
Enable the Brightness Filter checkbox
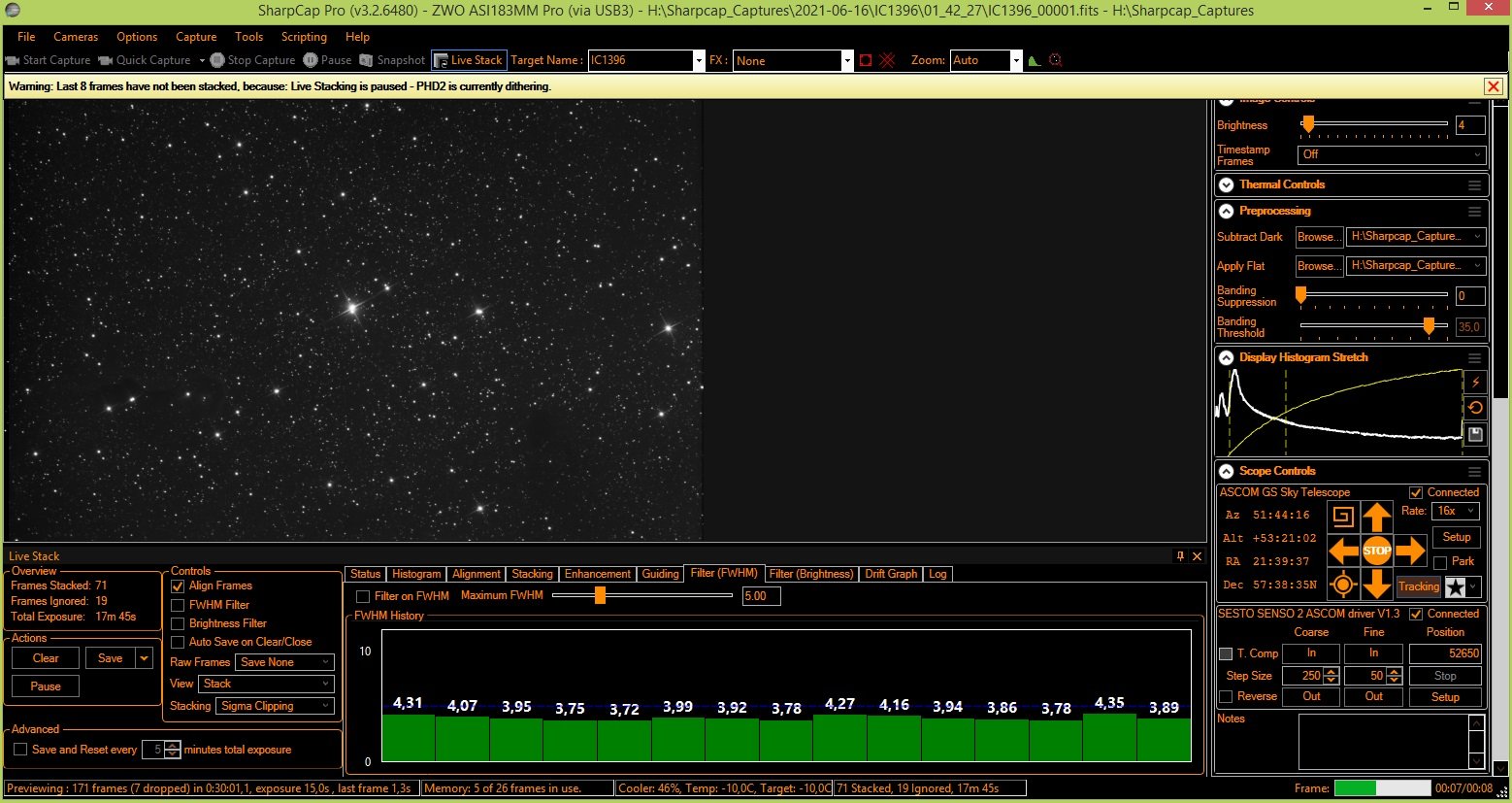178,623
